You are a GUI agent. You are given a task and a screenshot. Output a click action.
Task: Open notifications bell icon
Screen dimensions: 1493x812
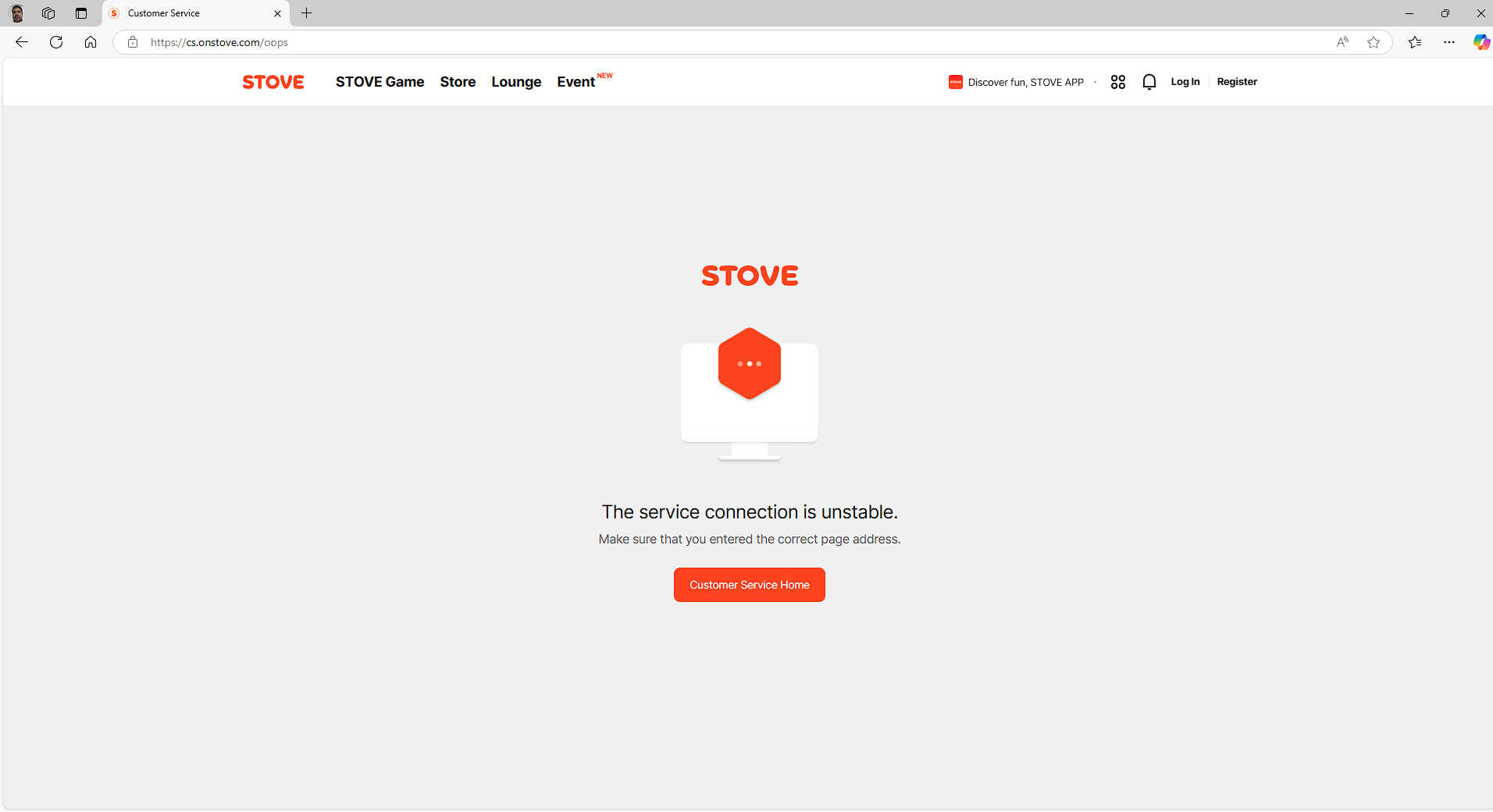pyautogui.click(x=1149, y=82)
